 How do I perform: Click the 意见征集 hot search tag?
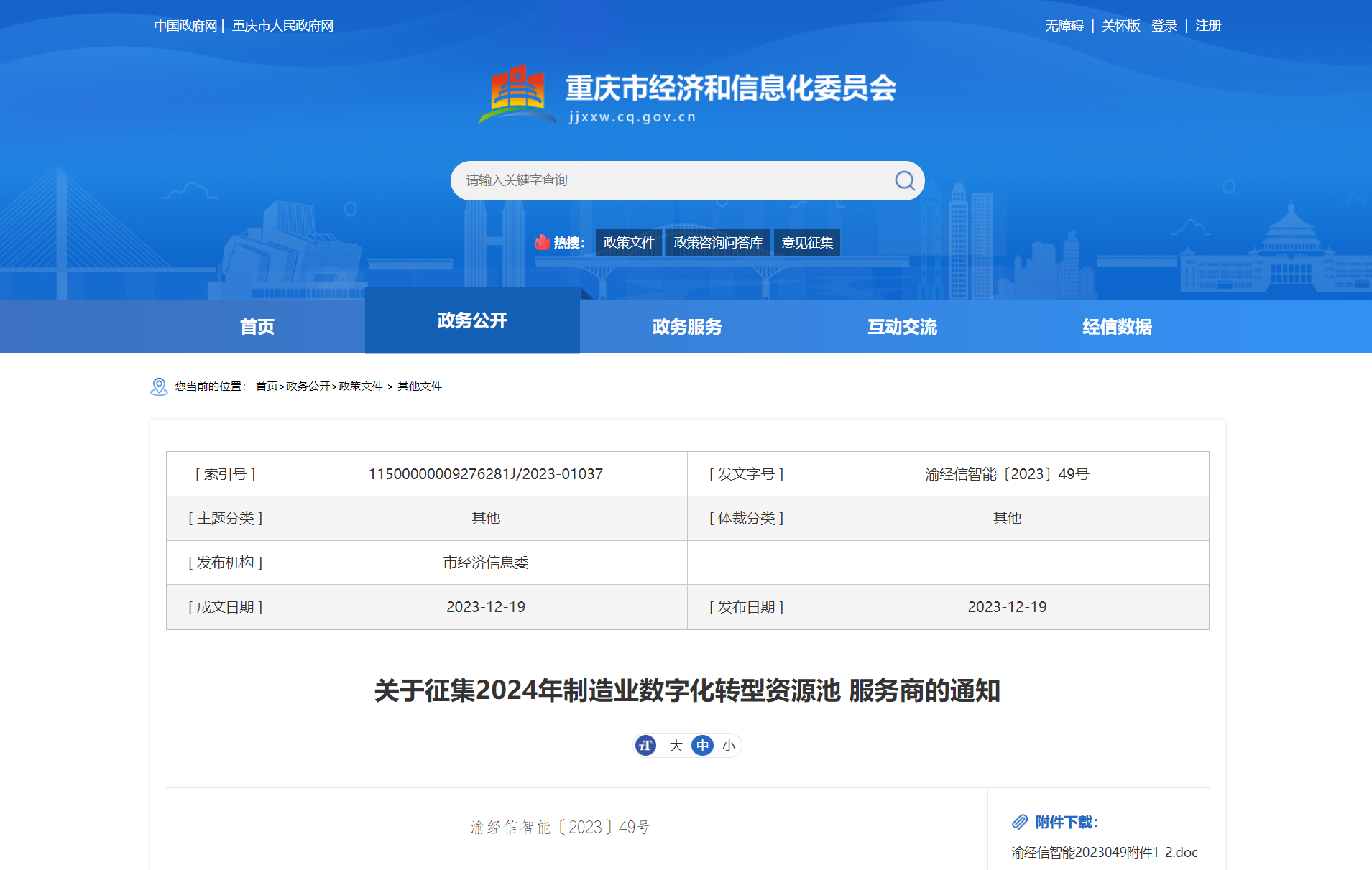(x=807, y=243)
